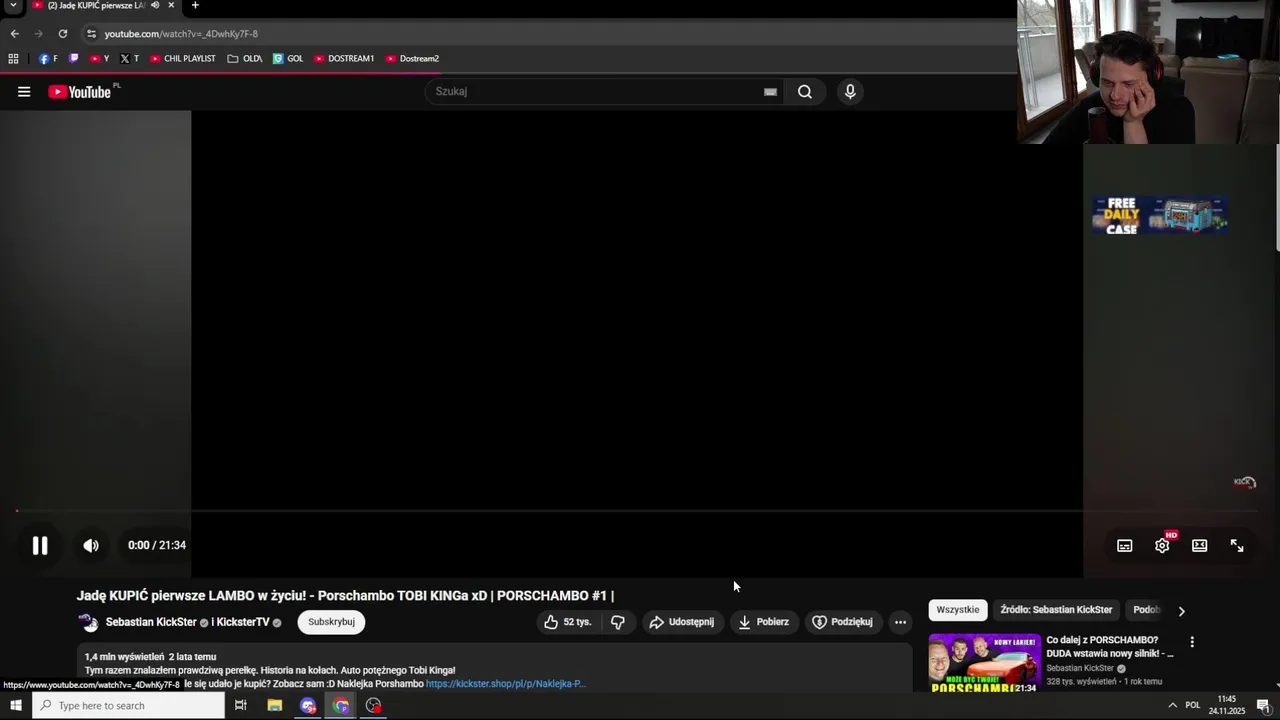Open the DOSTREAM1 bookmark
1280x720 pixels.
tap(344, 59)
